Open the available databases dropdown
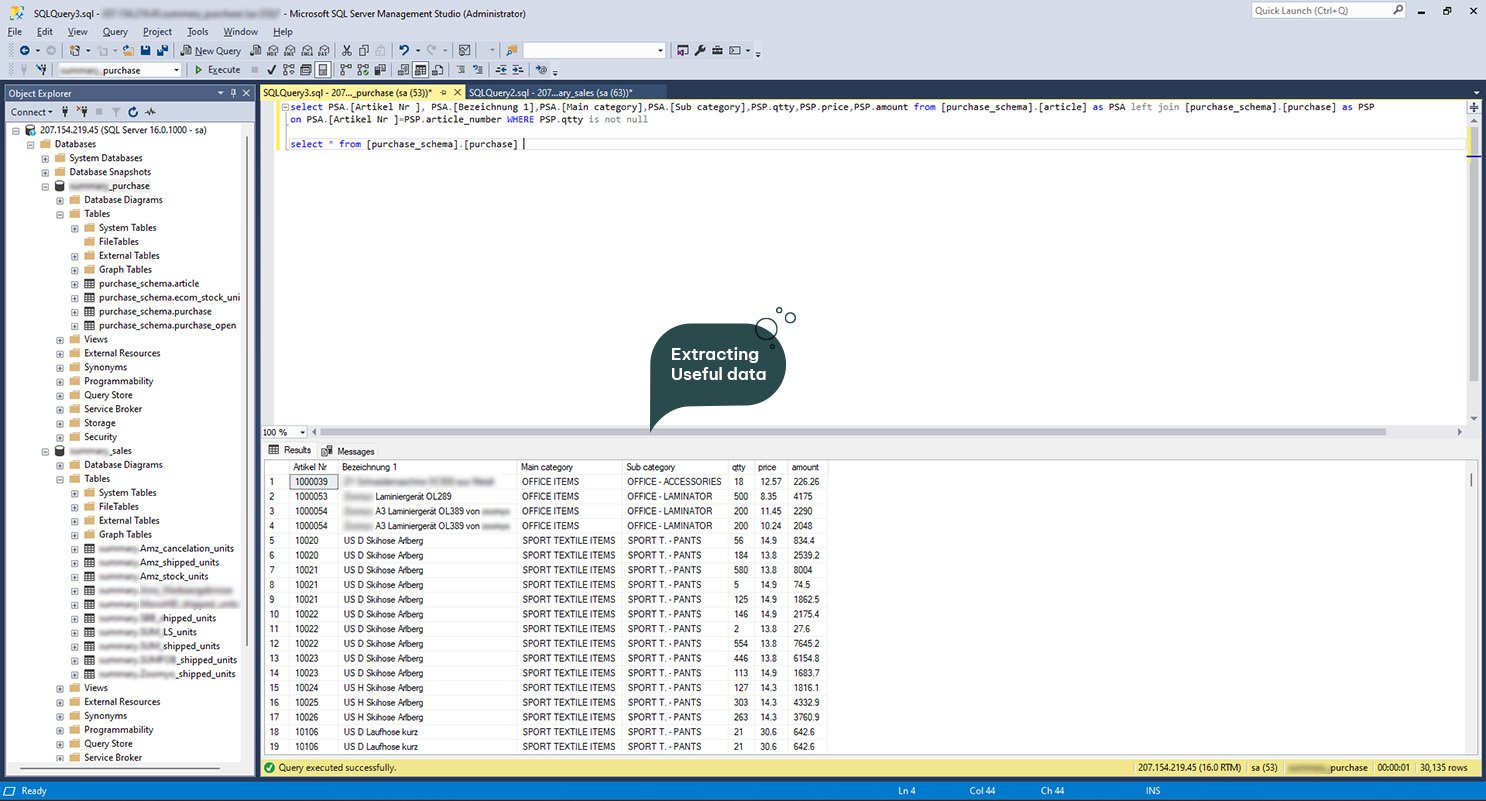Image resolution: width=1486 pixels, height=801 pixels. coord(176,70)
